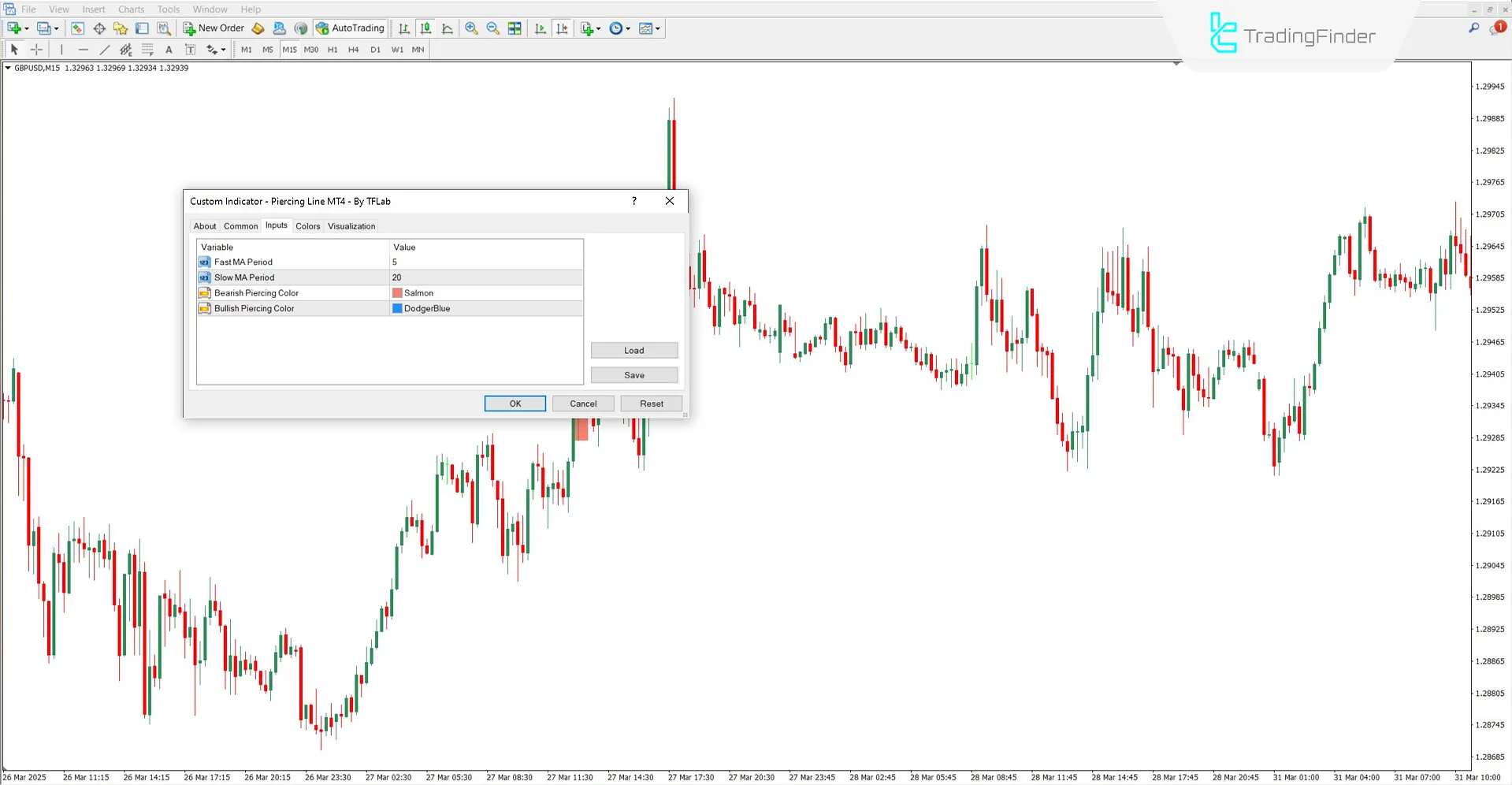Click the Zoom In magnifier icon

(471, 28)
